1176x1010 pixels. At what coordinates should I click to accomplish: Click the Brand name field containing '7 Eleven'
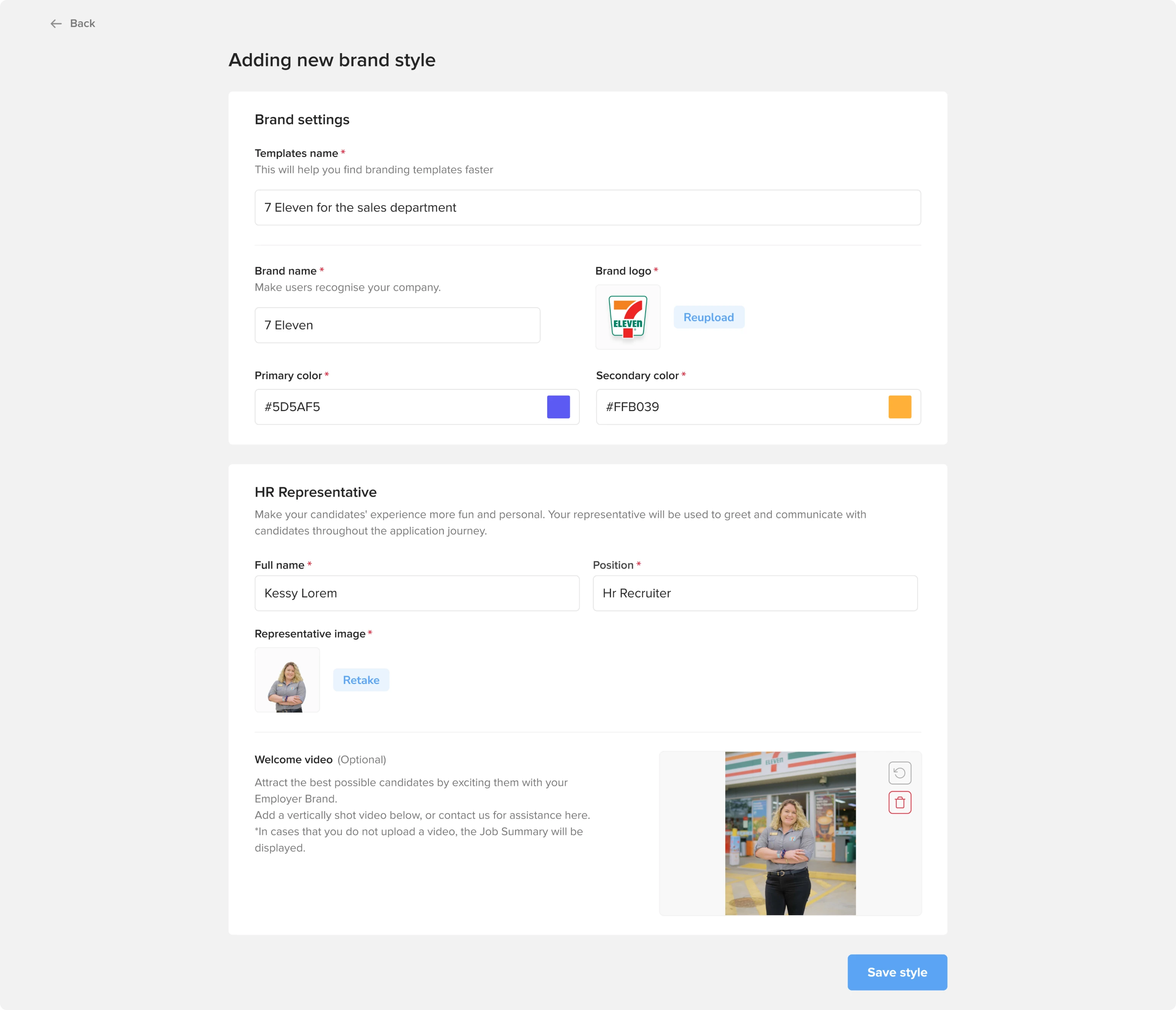397,325
